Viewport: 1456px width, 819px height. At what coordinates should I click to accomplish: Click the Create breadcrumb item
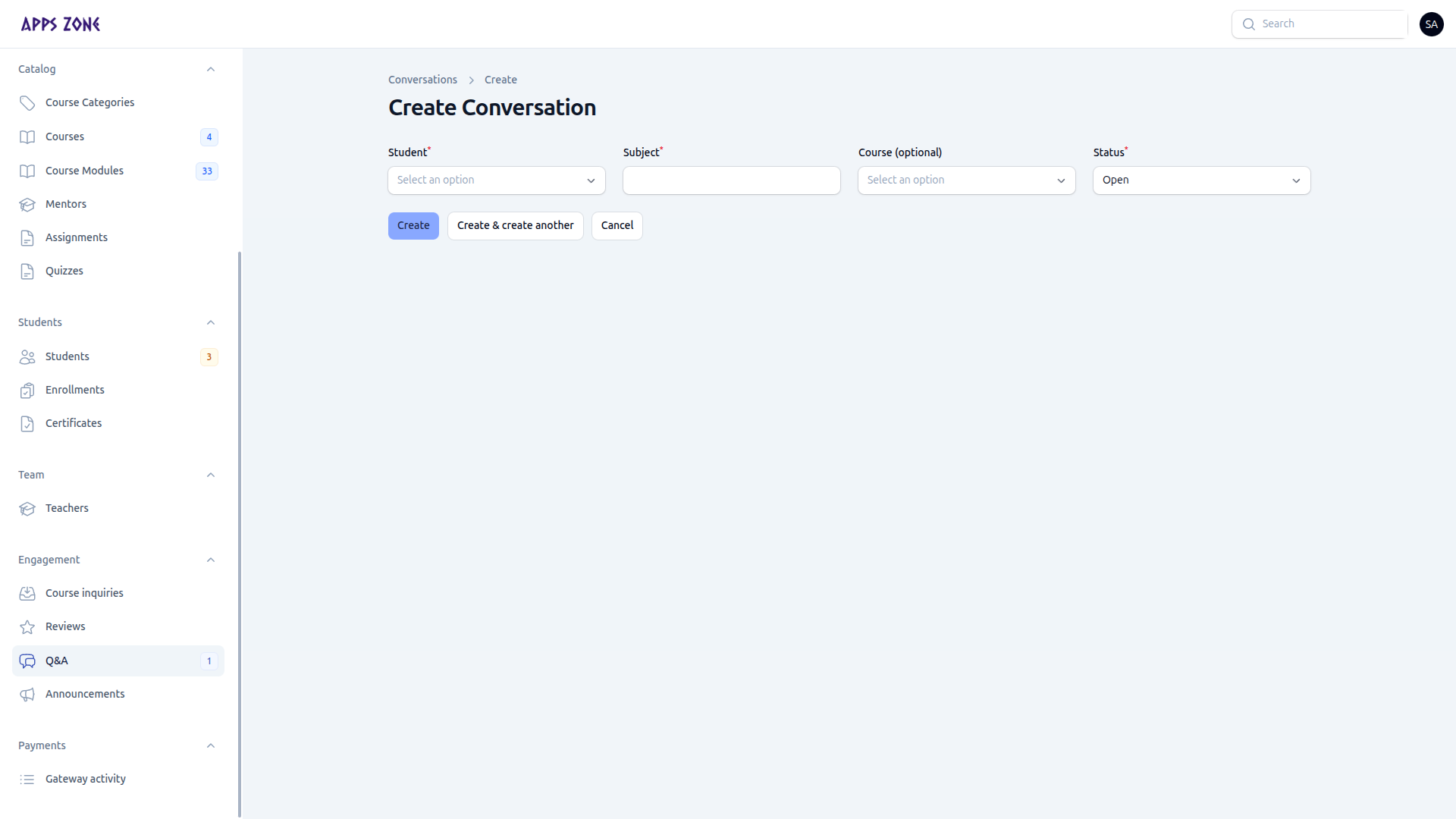point(500,80)
